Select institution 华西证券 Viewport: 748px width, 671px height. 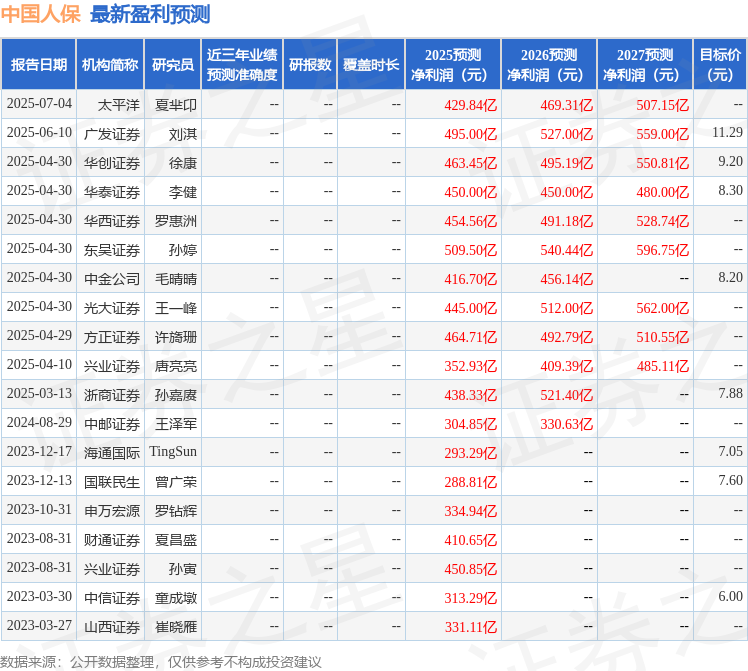click(x=112, y=221)
